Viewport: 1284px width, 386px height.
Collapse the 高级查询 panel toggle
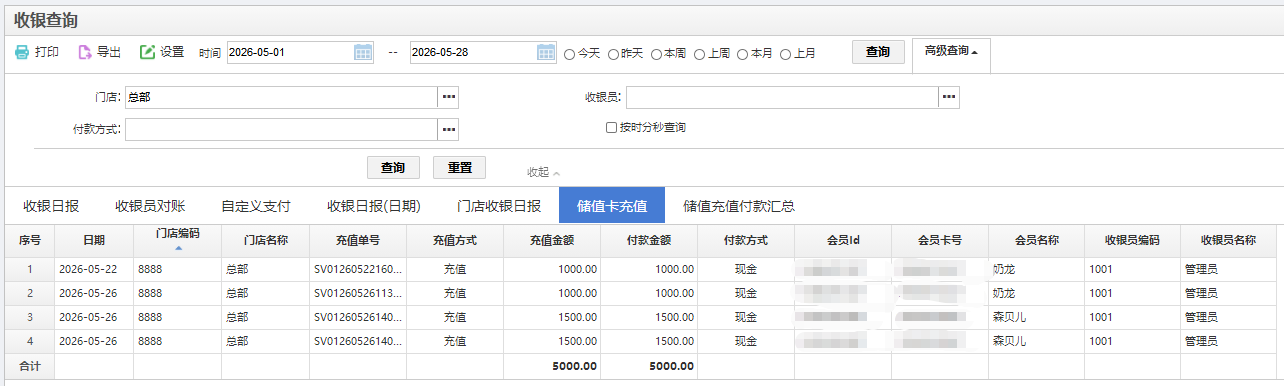[x=951, y=51]
